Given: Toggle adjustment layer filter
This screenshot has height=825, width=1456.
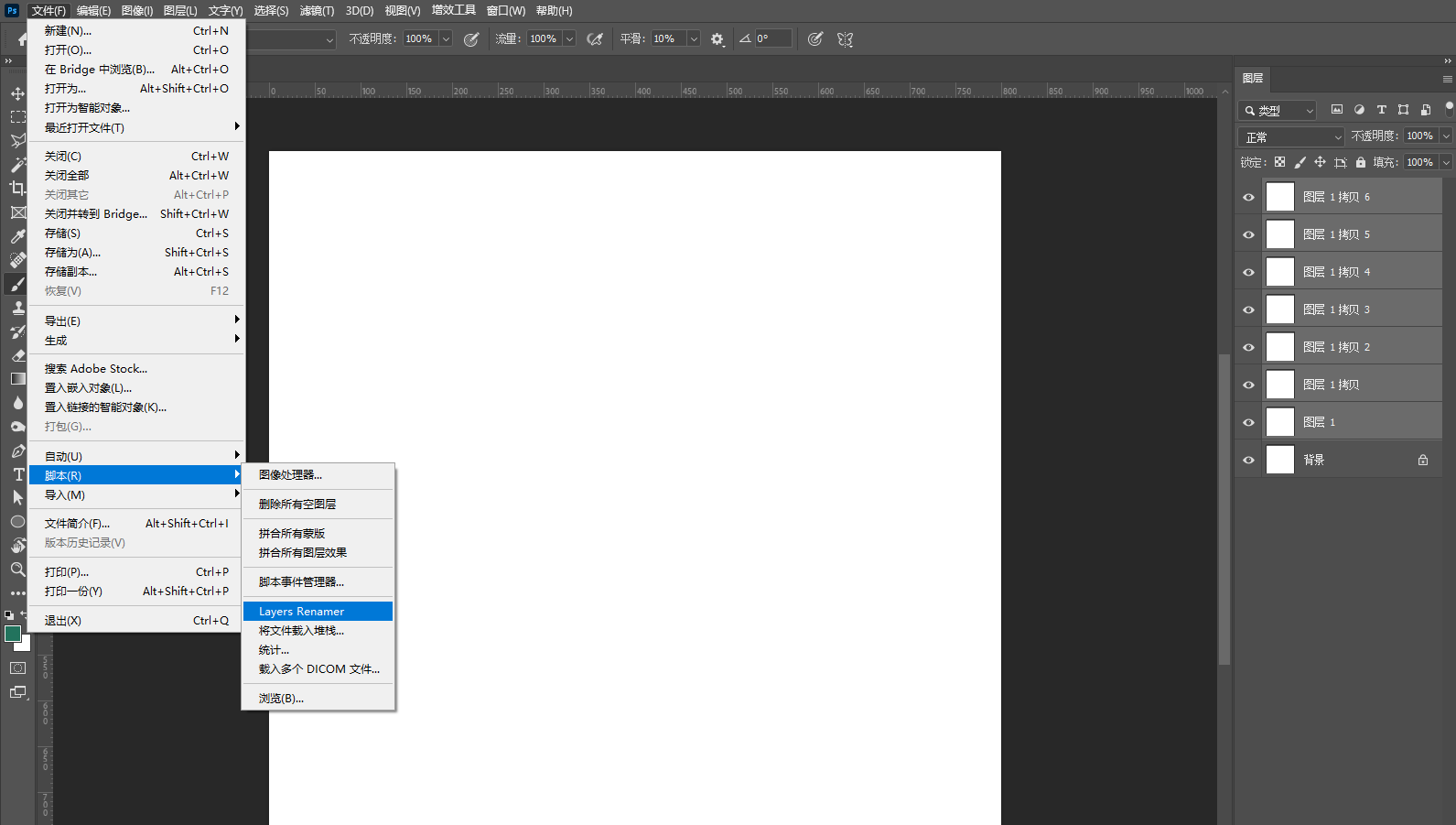Looking at the screenshot, I should point(1359,110).
